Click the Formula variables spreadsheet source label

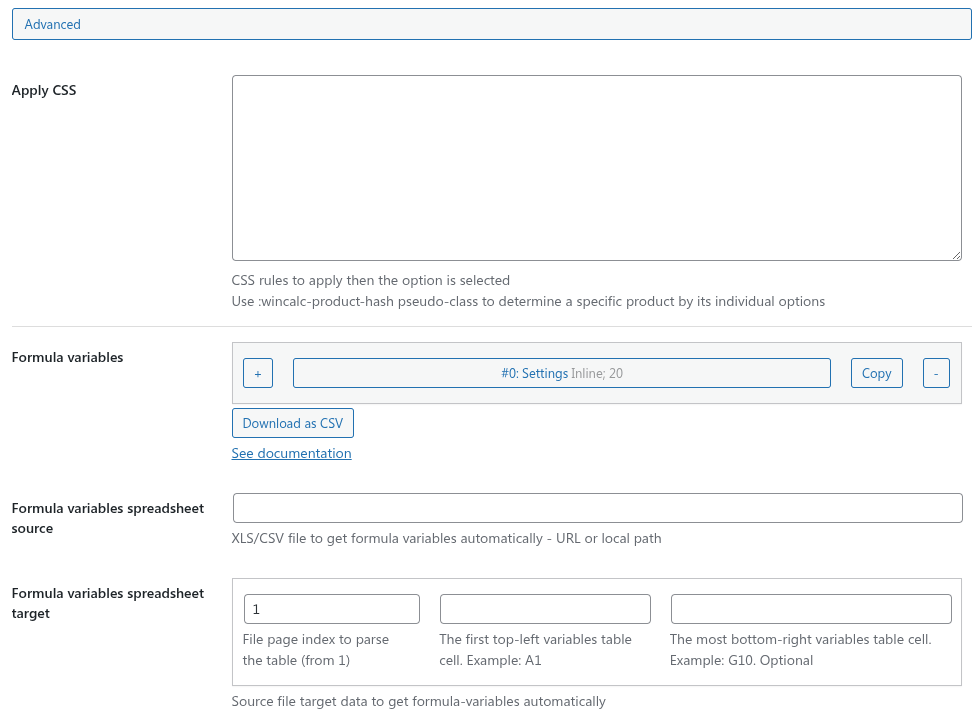[x=107, y=518]
